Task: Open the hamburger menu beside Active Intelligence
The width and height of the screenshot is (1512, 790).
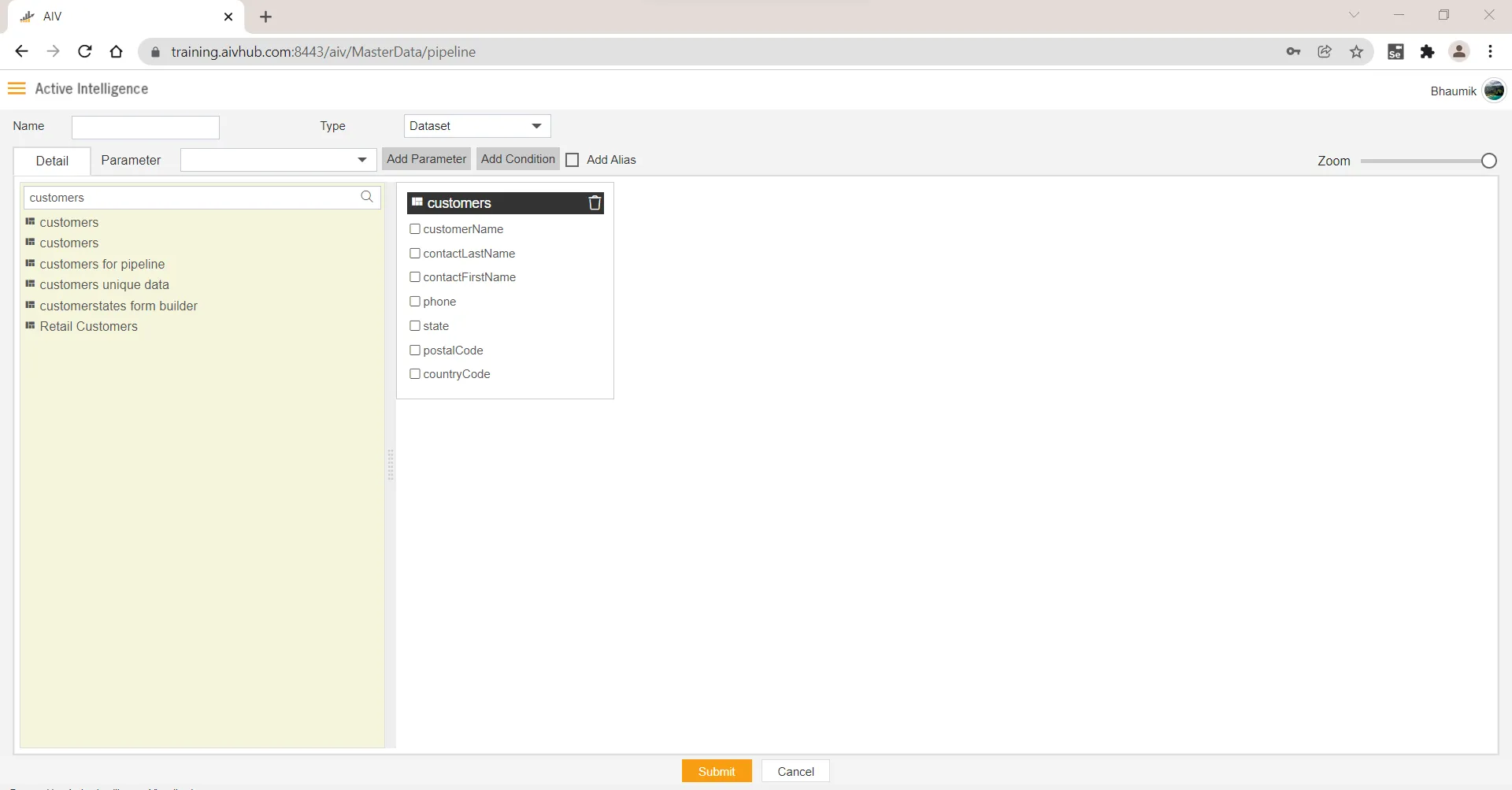Action: tap(17, 88)
